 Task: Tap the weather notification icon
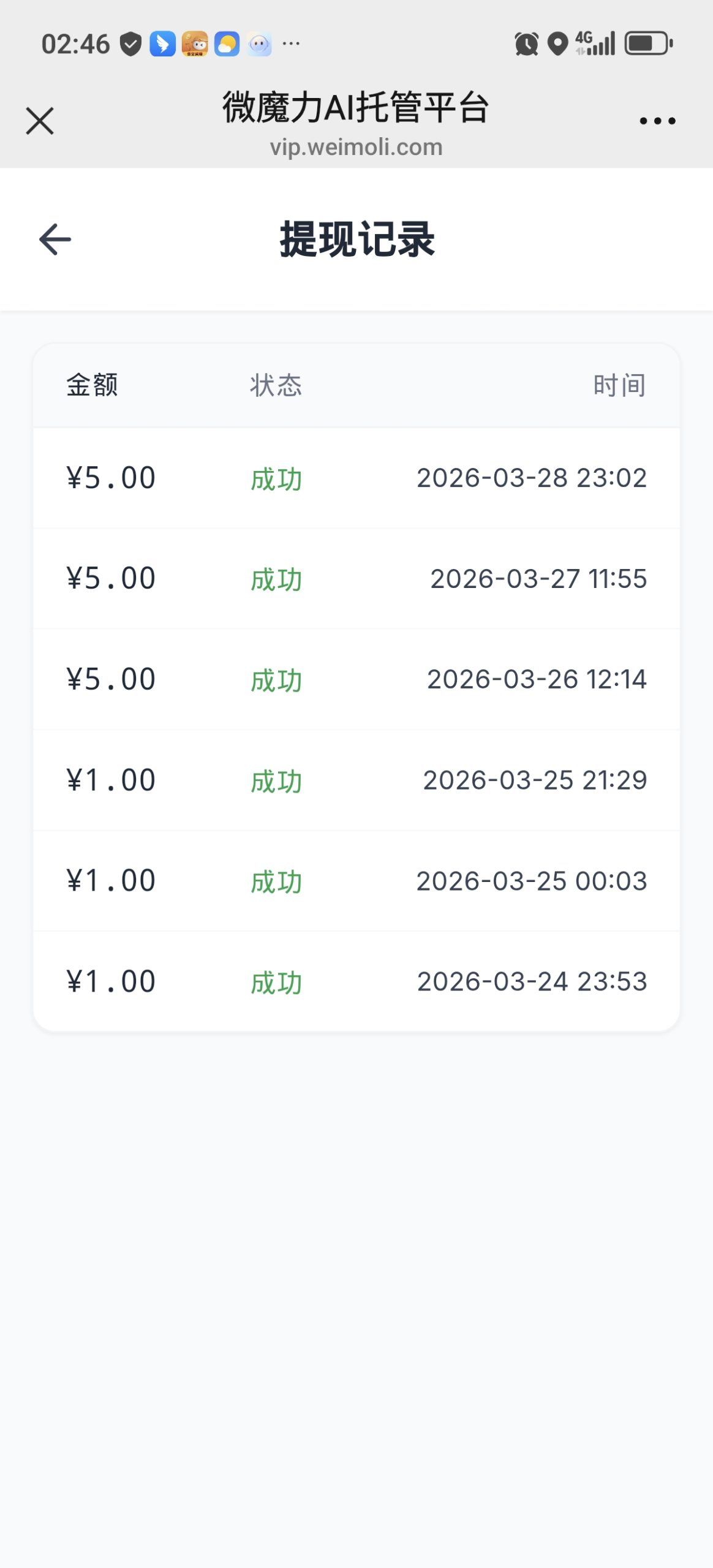(x=227, y=44)
